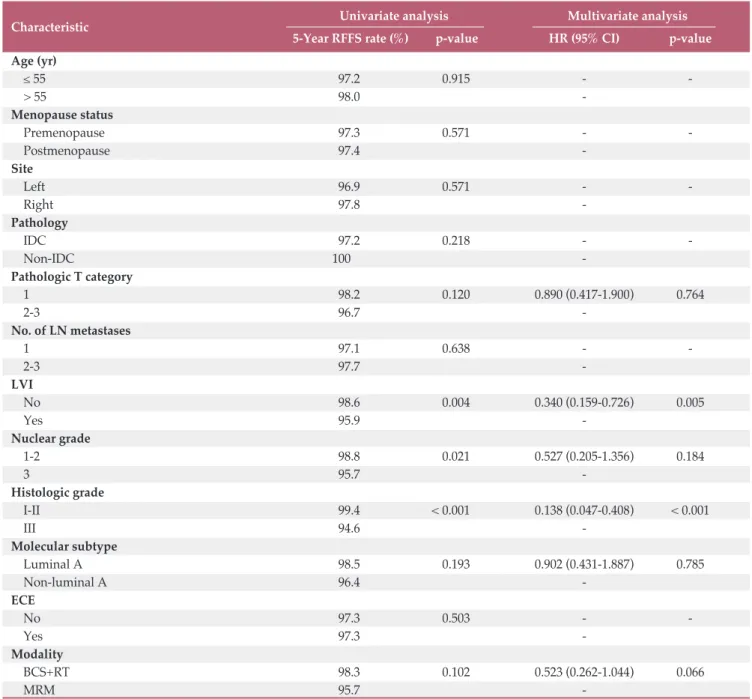Click the 98.2 RFFS rate value
This screenshot has height=699, width=752.
pos(349,295)
